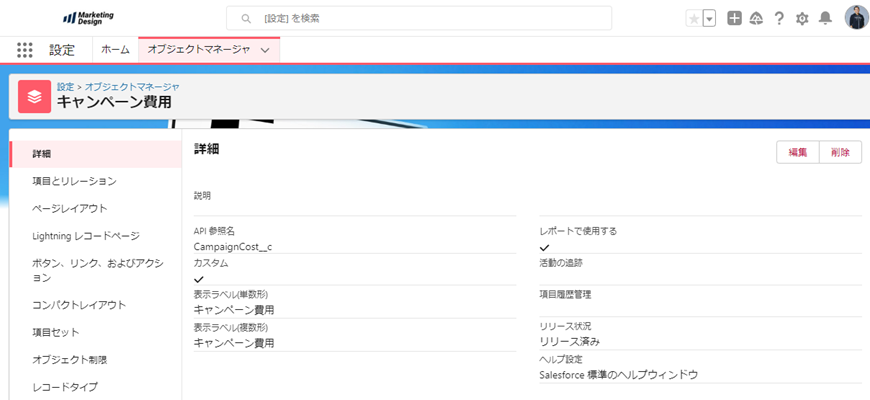The width and height of the screenshot is (870, 400).
Task: Open ページレイアウト in the sidebar
Action: click(69, 208)
